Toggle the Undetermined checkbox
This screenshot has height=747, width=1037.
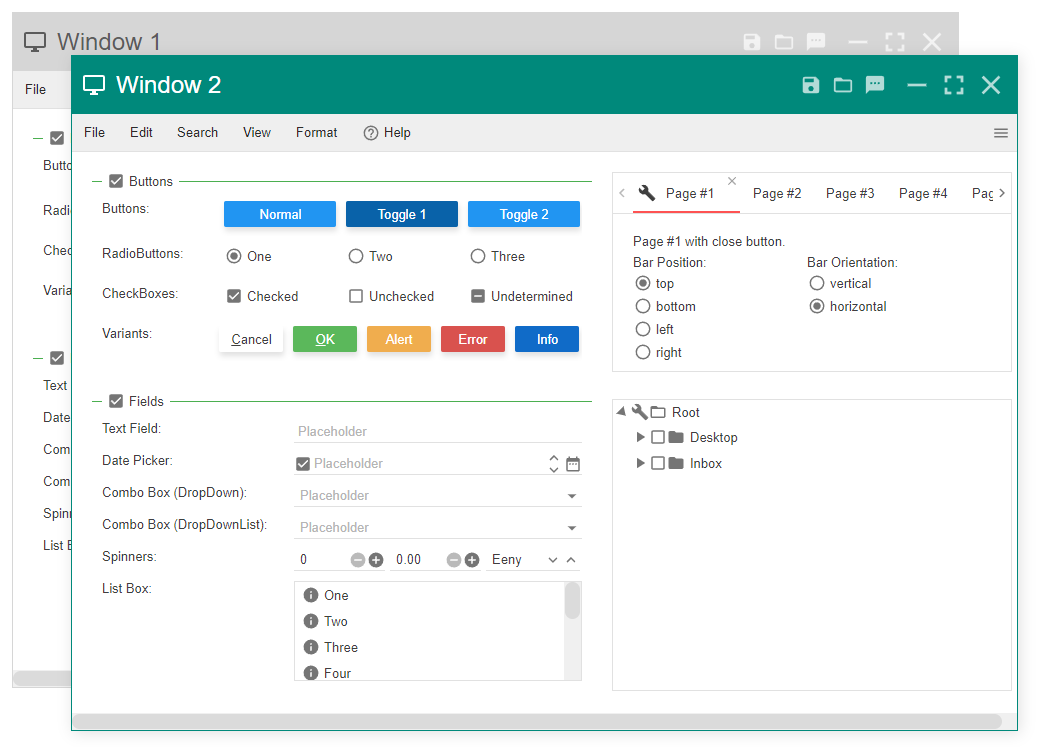point(478,296)
